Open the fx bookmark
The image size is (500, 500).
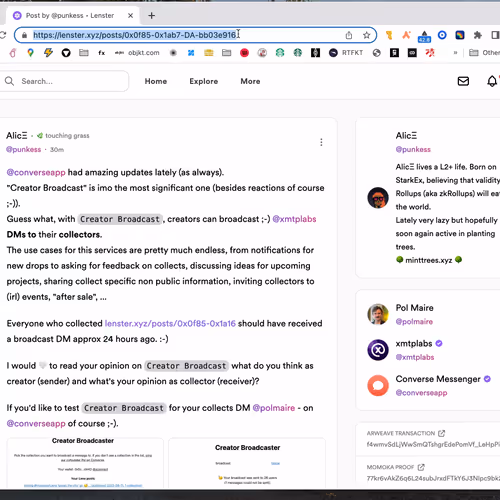(x=101, y=53)
